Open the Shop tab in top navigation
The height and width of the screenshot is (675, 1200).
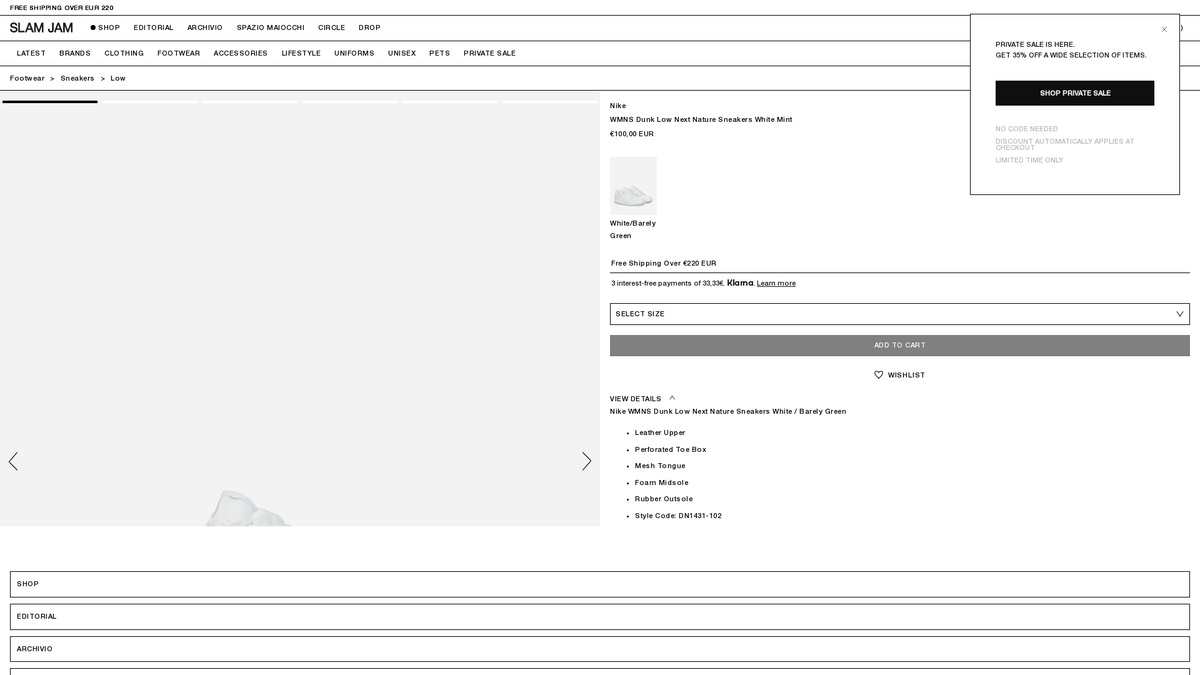pyautogui.click(x=105, y=28)
